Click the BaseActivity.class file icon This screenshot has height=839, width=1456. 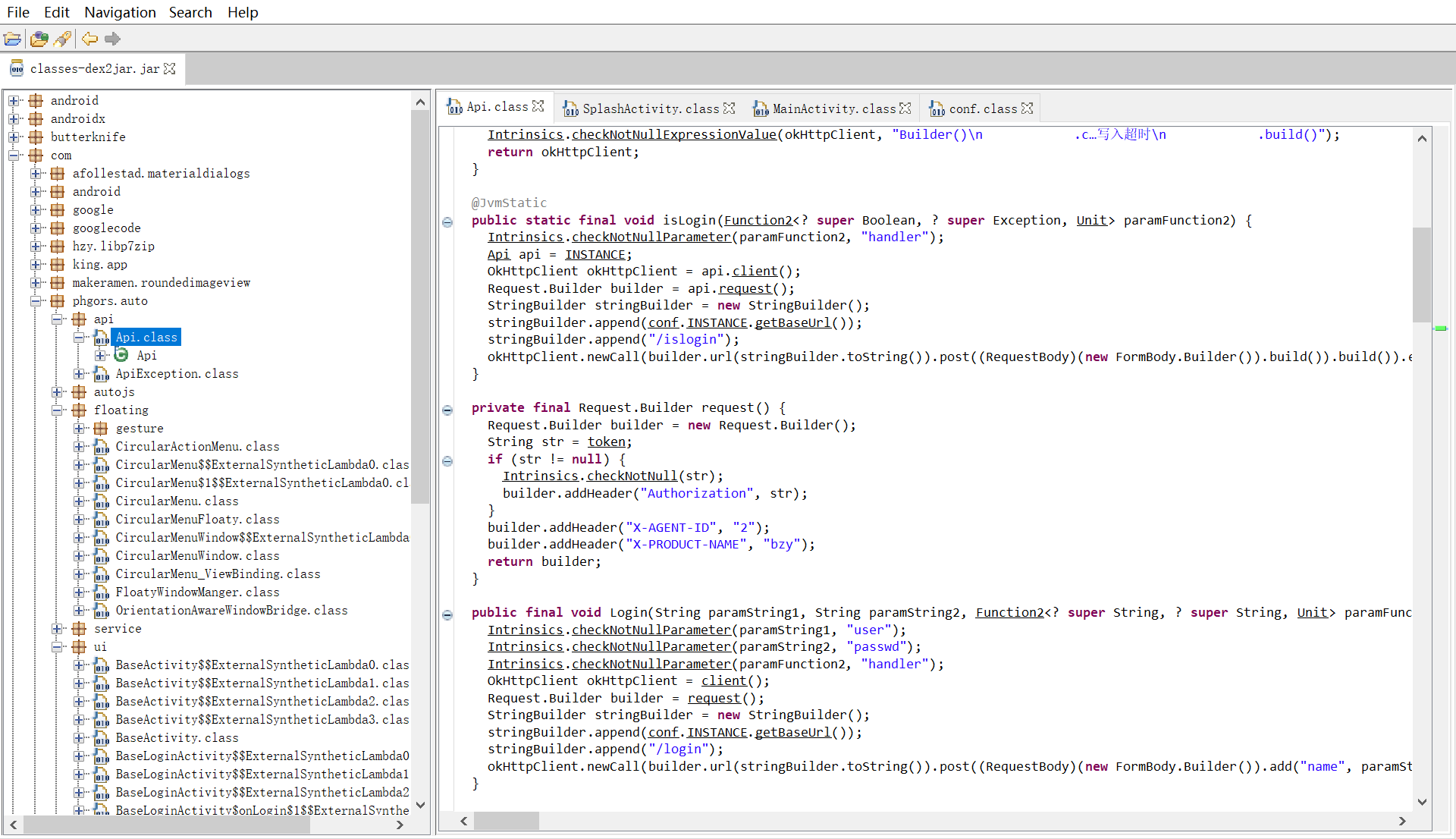[x=102, y=737]
